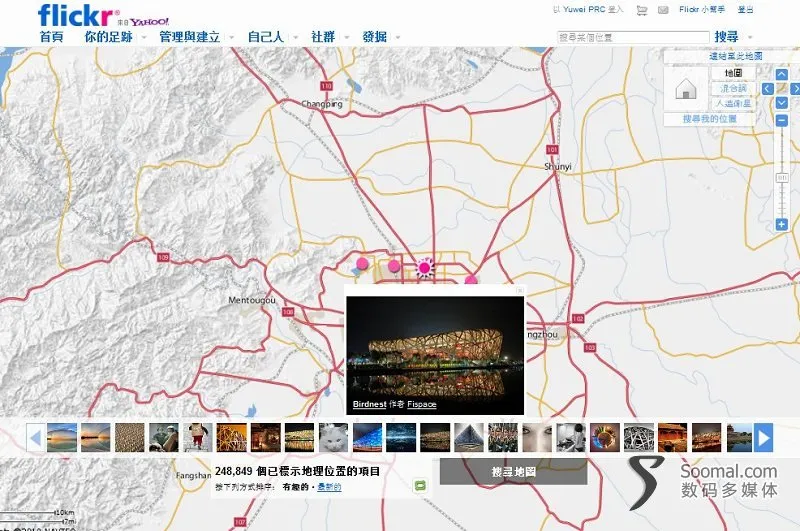The width and height of the screenshot is (800, 531).
Task: Expand dropdown arrow next to 自己人
Action: pos(295,37)
